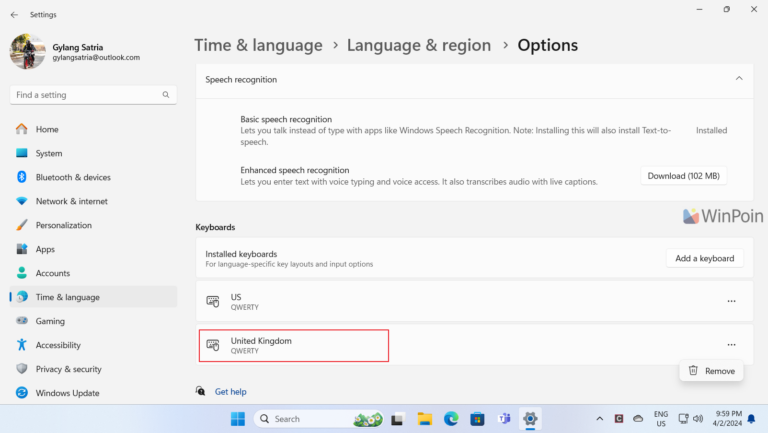Focus the Find a setting search box
This screenshot has height=433, width=768.
[x=93, y=95]
